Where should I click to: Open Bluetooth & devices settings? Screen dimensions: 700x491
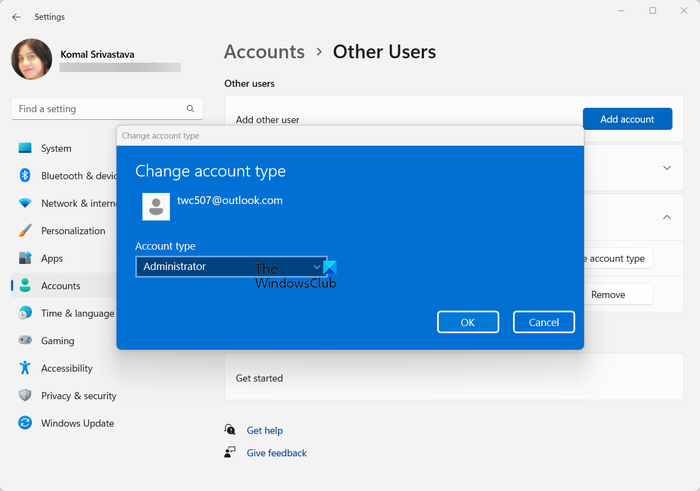pos(65,175)
